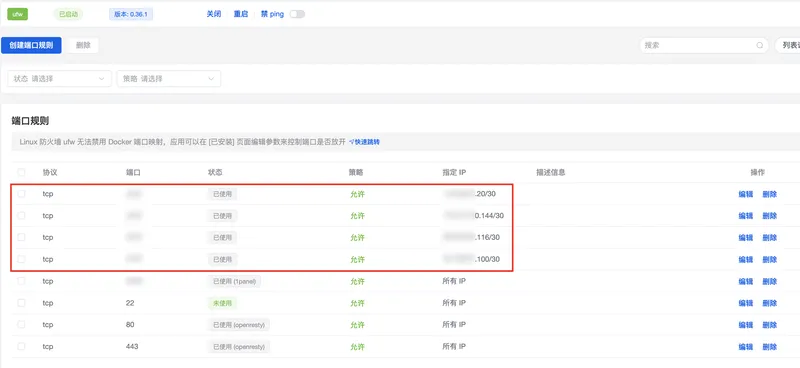This screenshot has width=800, height=368.
Task: Open the 快速跳转 link
Action: (364, 142)
